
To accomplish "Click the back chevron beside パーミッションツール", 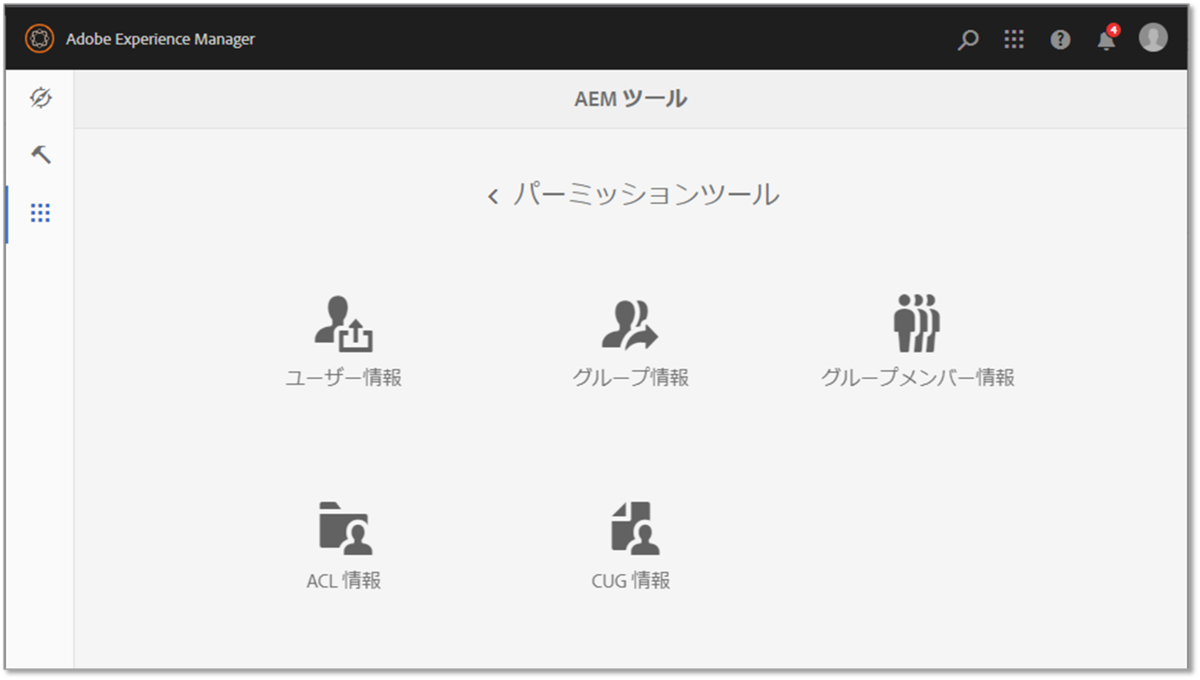I will tap(491, 196).
